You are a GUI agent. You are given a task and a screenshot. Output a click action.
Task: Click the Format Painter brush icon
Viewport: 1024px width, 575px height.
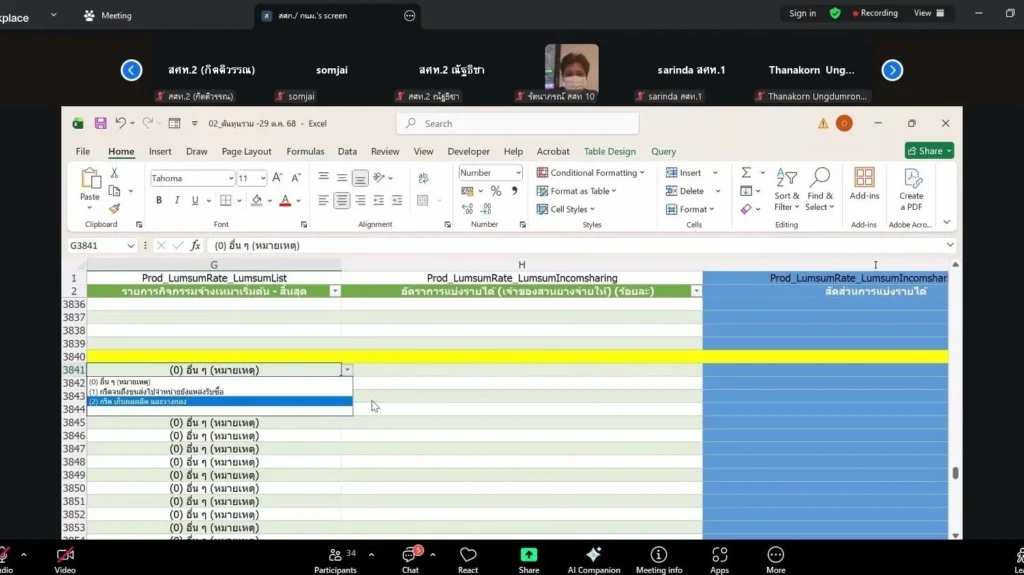point(114,209)
